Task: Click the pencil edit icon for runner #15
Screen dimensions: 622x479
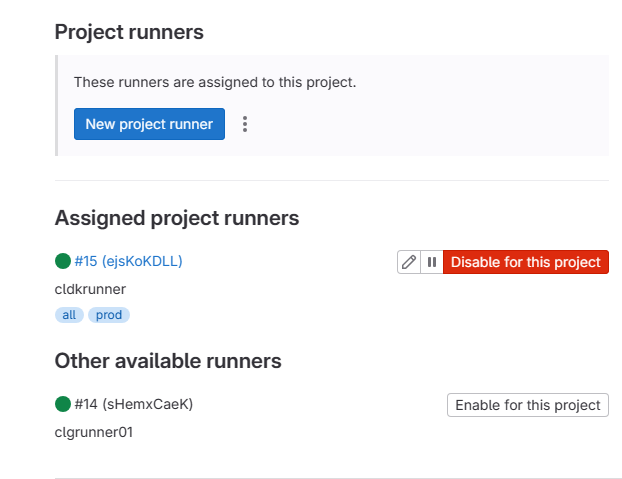Action: [x=408, y=262]
